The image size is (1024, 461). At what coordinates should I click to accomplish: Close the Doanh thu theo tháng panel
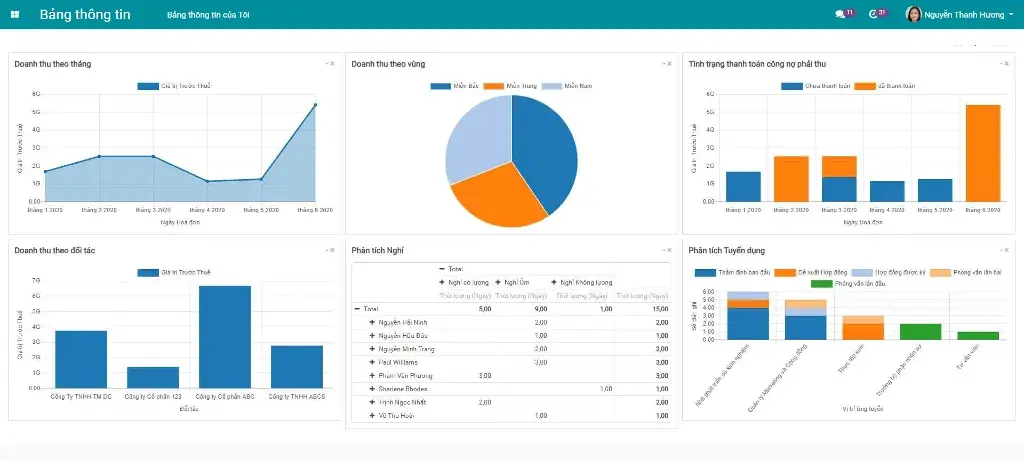click(333, 64)
